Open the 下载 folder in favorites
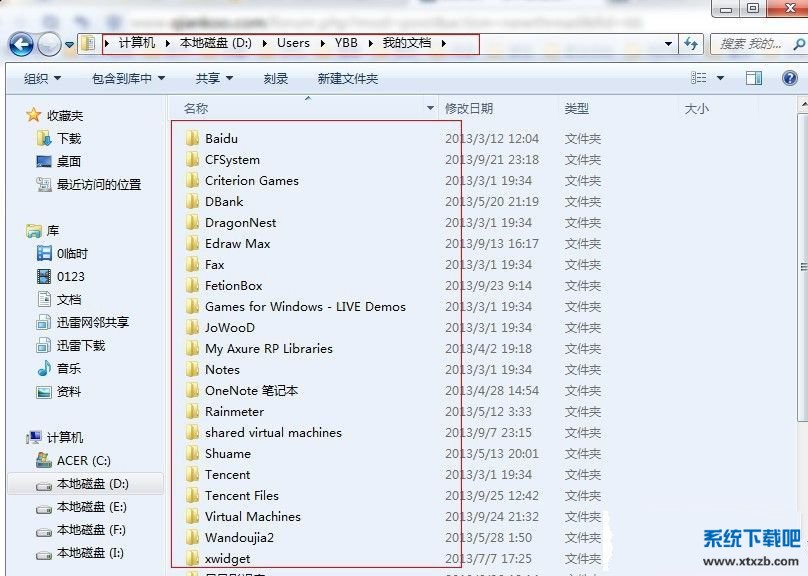Viewport: 808px width, 576px height. (x=68, y=139)
